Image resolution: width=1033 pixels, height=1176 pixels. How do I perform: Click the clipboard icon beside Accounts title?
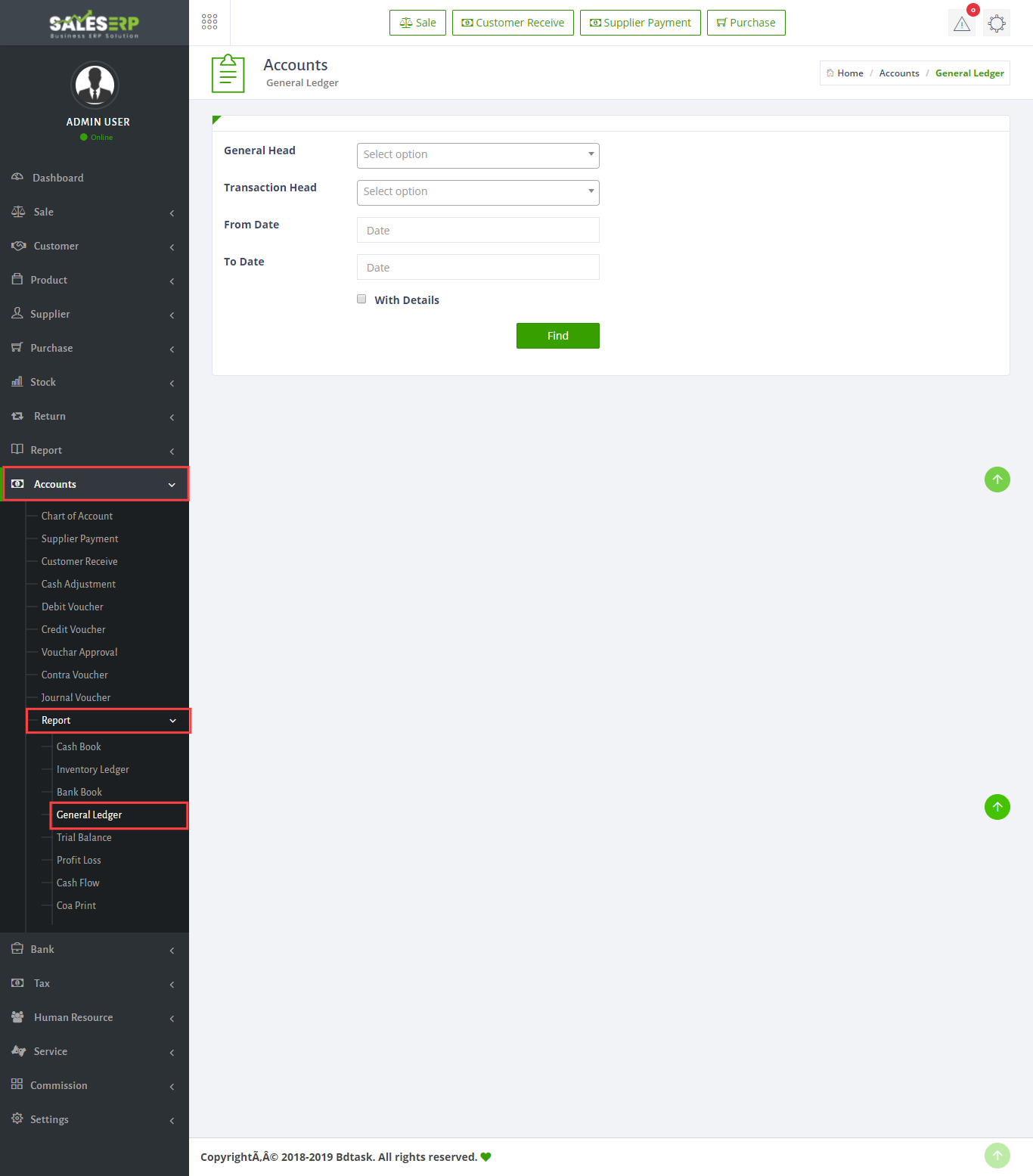click(228, 74)
